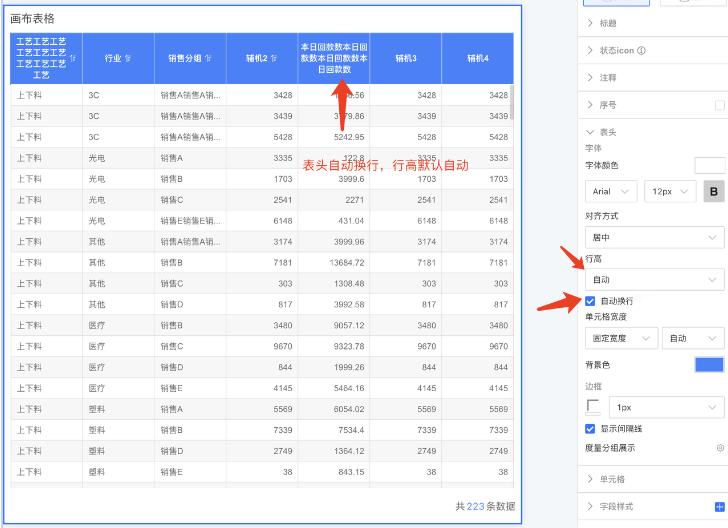Click the 辅机4 column header
This screenshot has height=528, width=728.
[478, 58]
